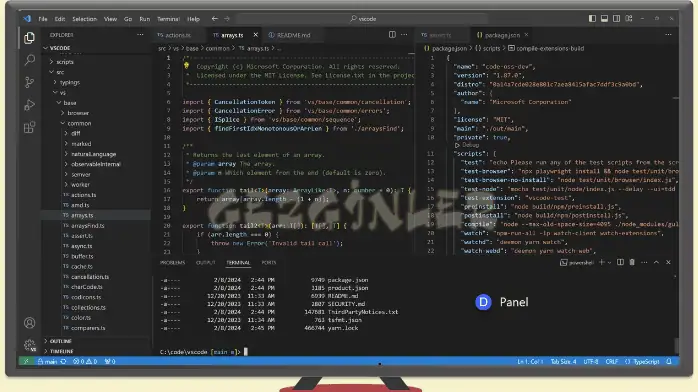Open the Selection menu
This screenshot has height=392, width=698.
pyautogui.click(x=85, y=19)
